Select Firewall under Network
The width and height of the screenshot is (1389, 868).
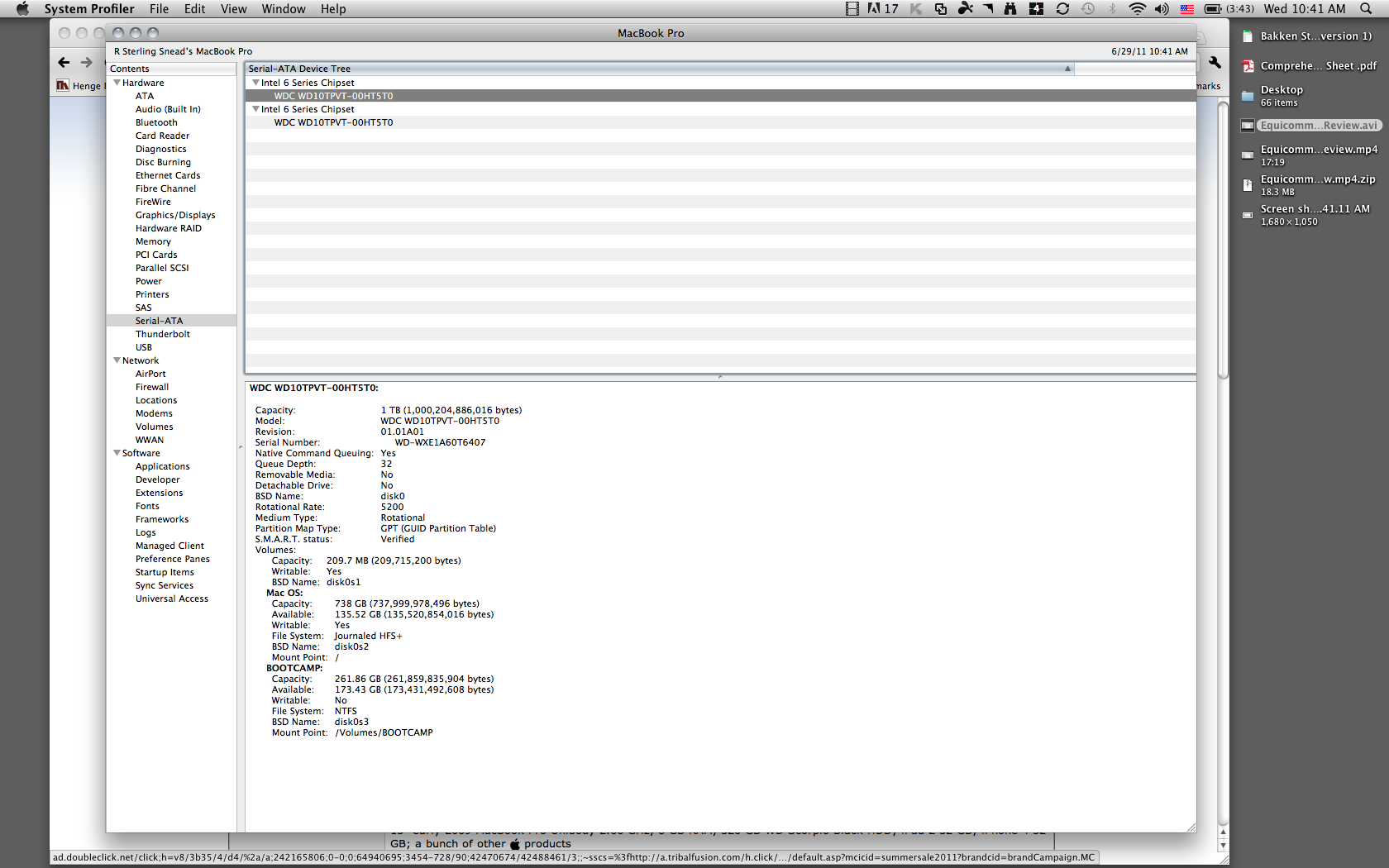coord(152,387)
